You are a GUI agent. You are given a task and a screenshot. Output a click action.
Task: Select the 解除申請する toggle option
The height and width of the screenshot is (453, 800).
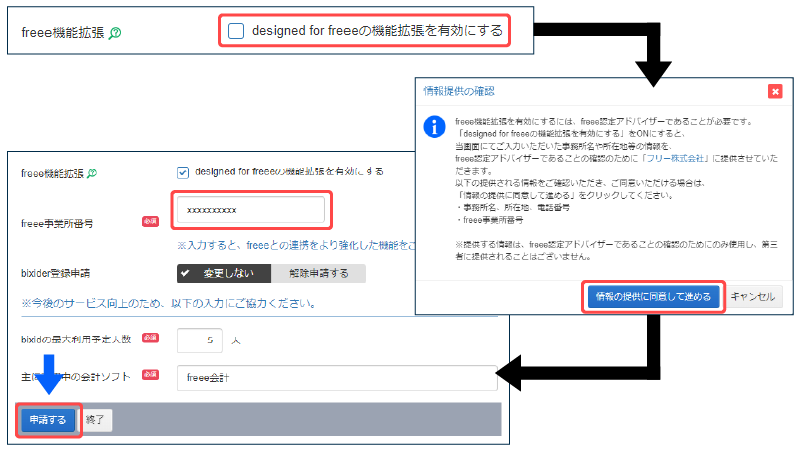coord(318,273)
